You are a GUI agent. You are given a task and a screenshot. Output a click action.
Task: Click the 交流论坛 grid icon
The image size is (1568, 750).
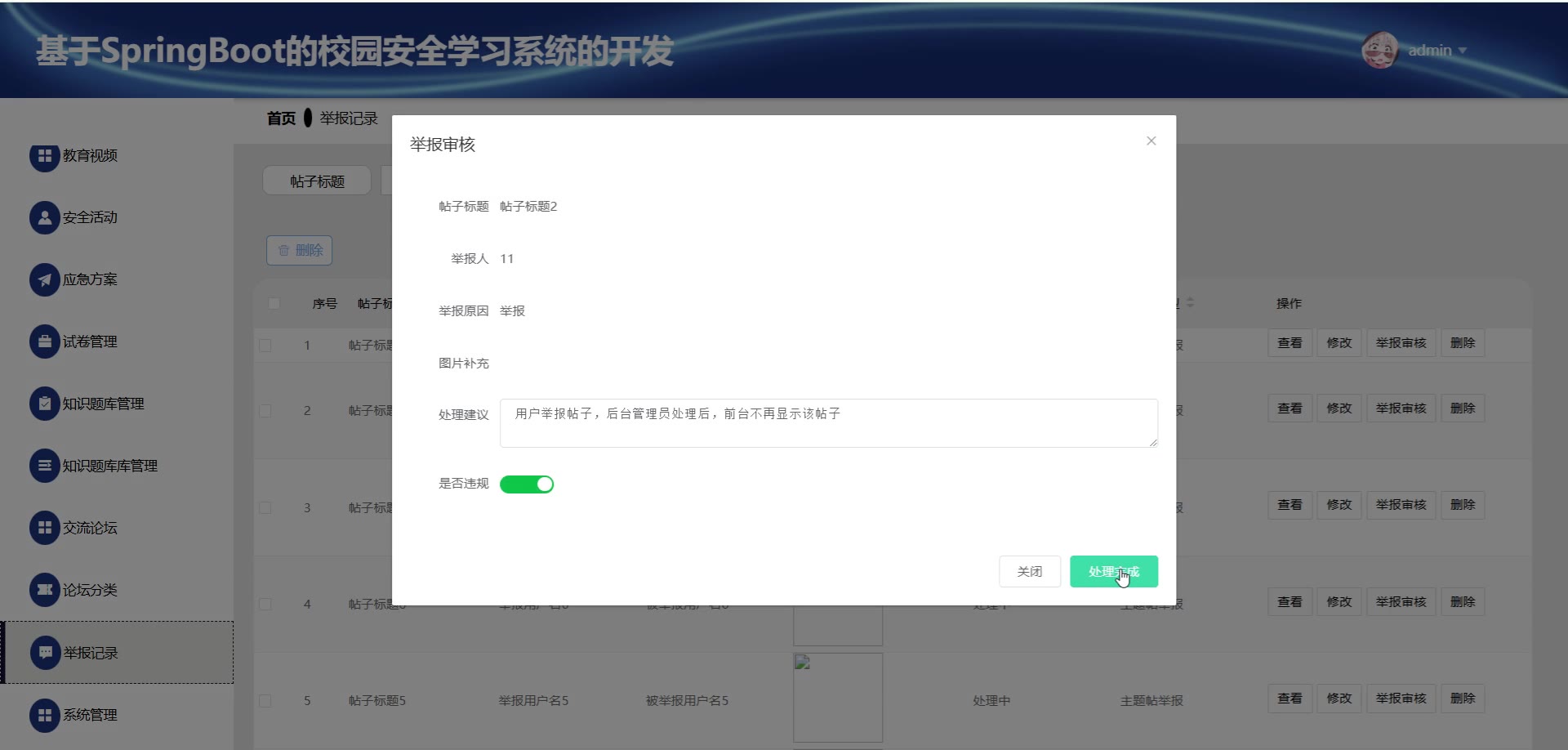point(45,528)
